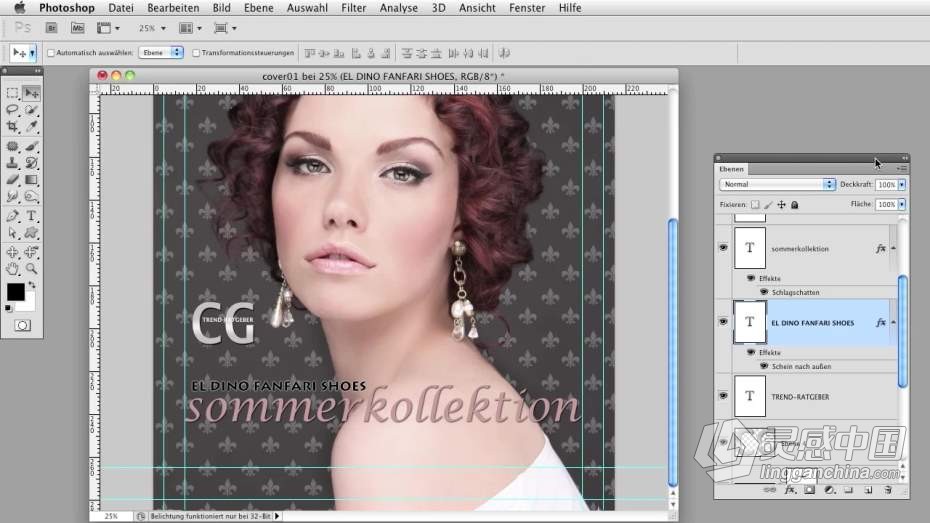Enable 'Transformationssteuerungen' checkbox
930x523 pixels.
coord(196,53)
